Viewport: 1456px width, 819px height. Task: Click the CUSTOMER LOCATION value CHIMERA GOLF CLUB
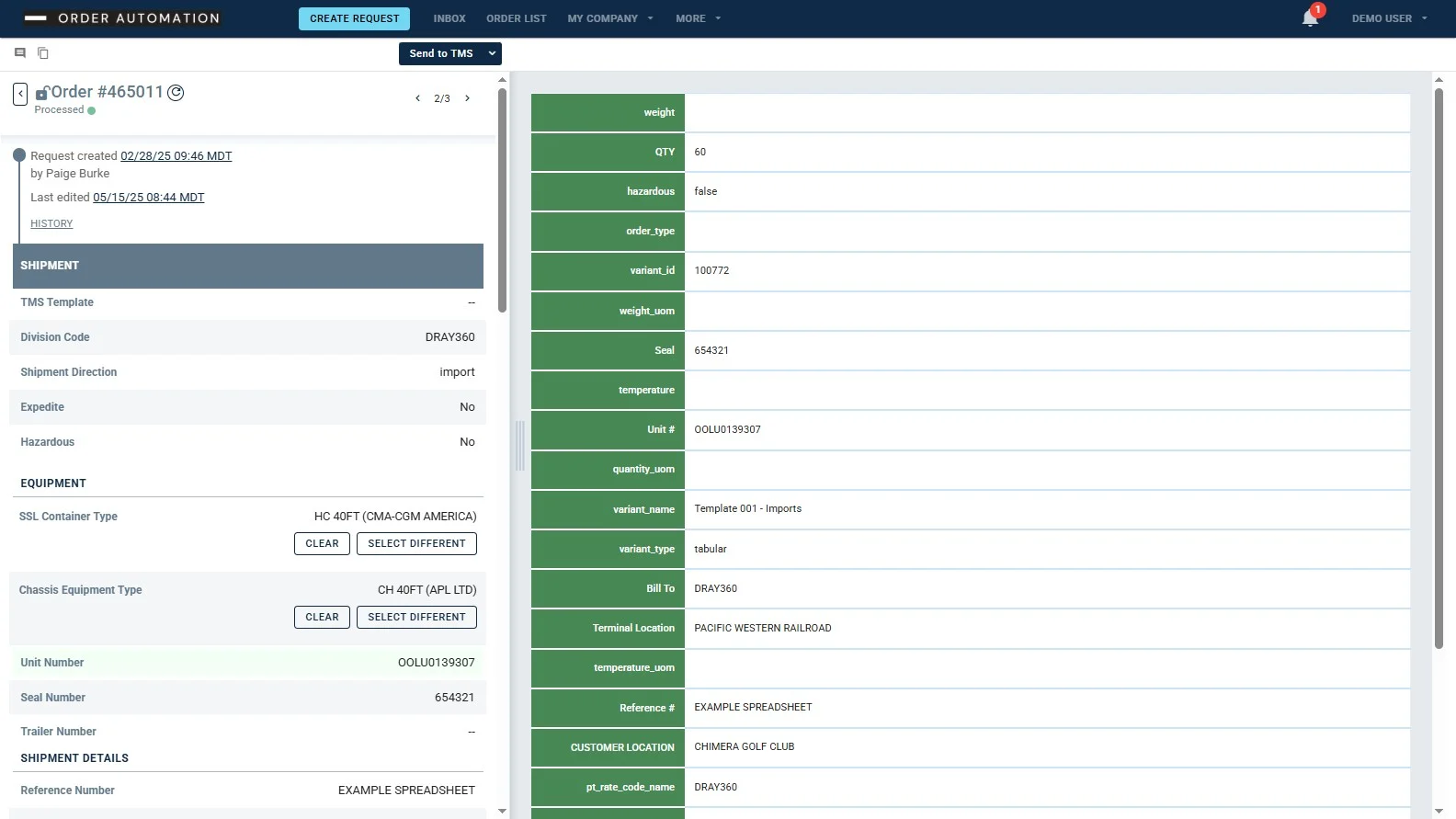tap(745, 746)
